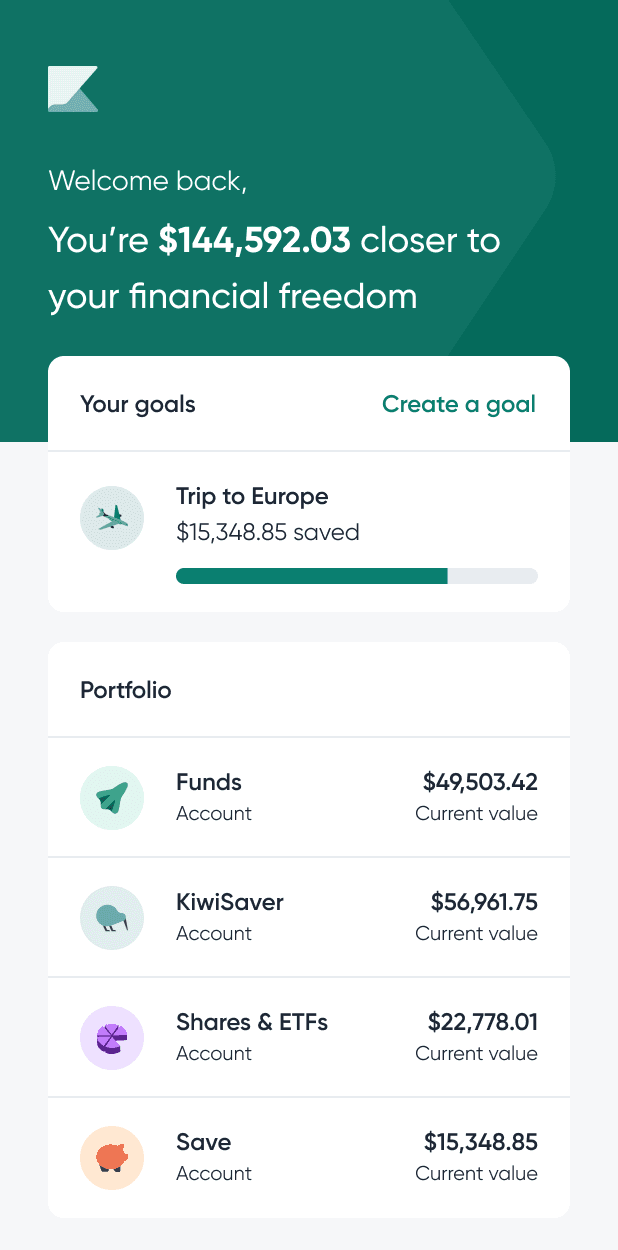This screenshot has height=1250, width=618.
Task: Open the Funds account row
Action: [309, 797]
